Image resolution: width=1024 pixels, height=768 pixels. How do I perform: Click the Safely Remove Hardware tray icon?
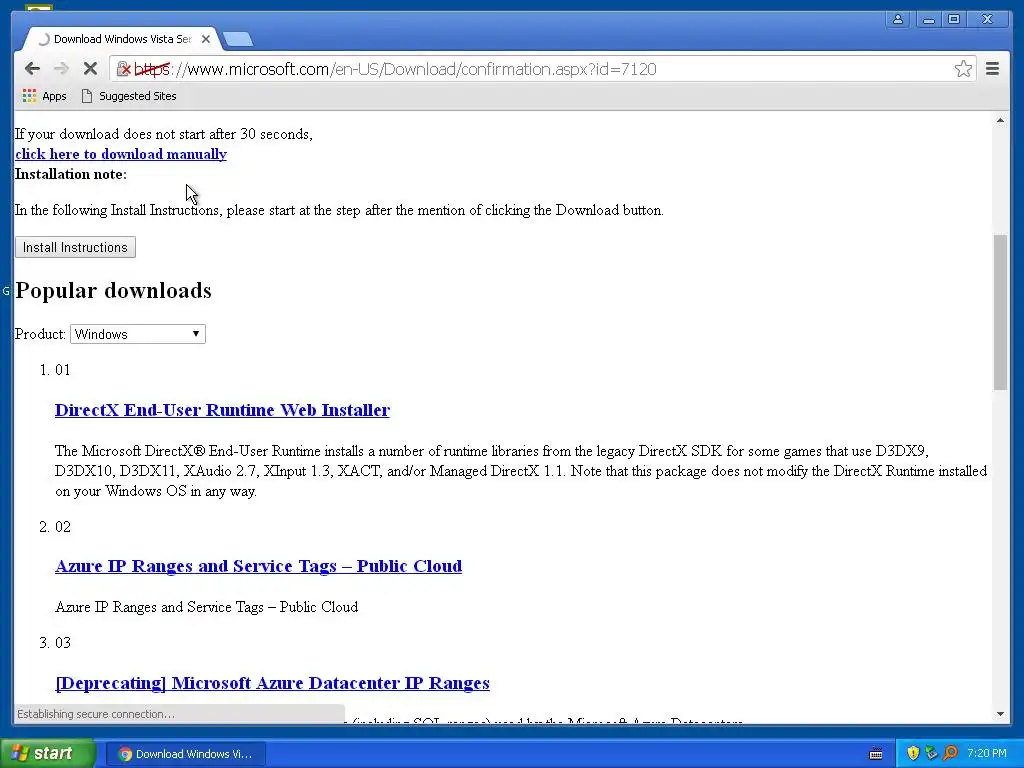pyautogui.click(x=931, y=754)
